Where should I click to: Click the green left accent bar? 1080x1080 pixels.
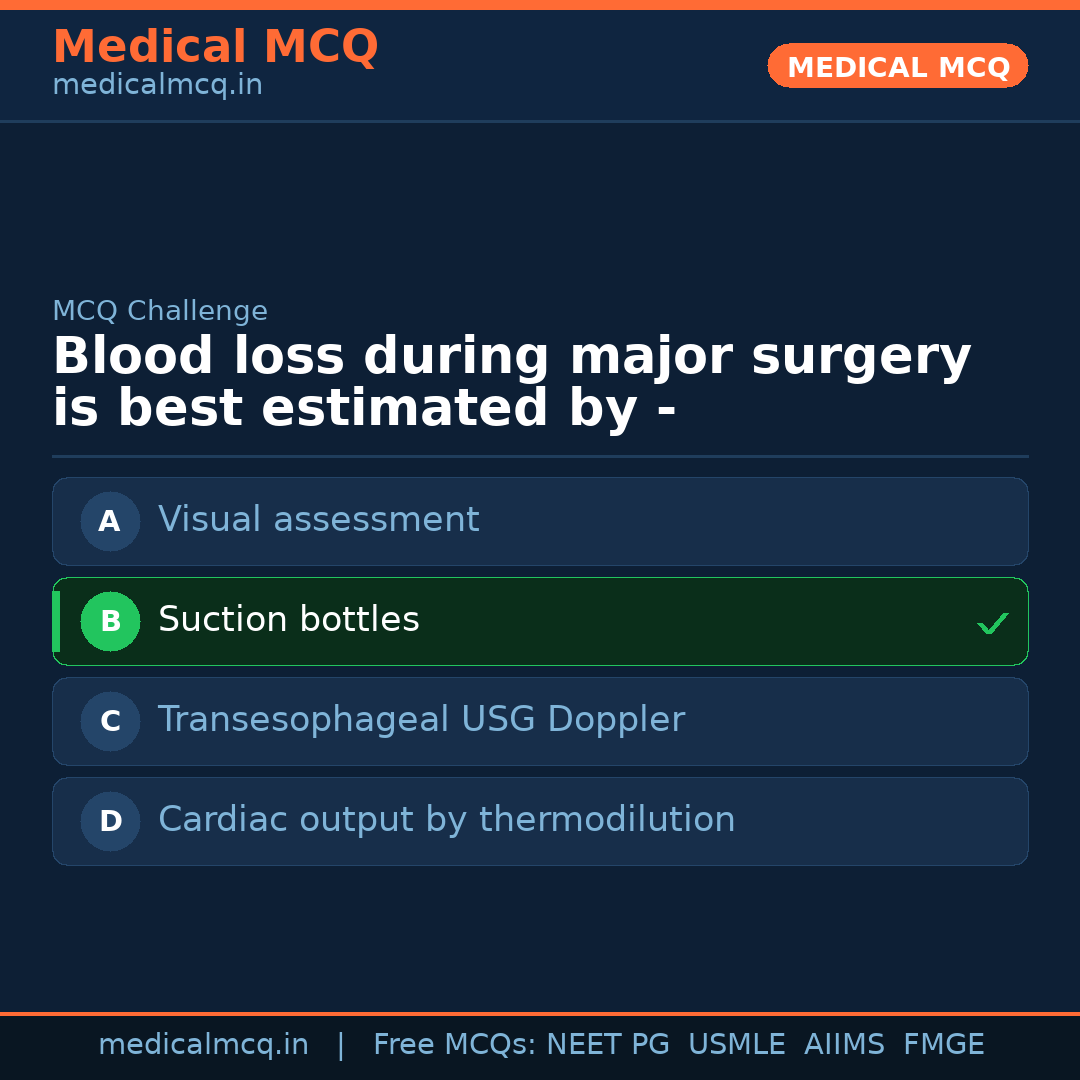click(x=55, y=621)
